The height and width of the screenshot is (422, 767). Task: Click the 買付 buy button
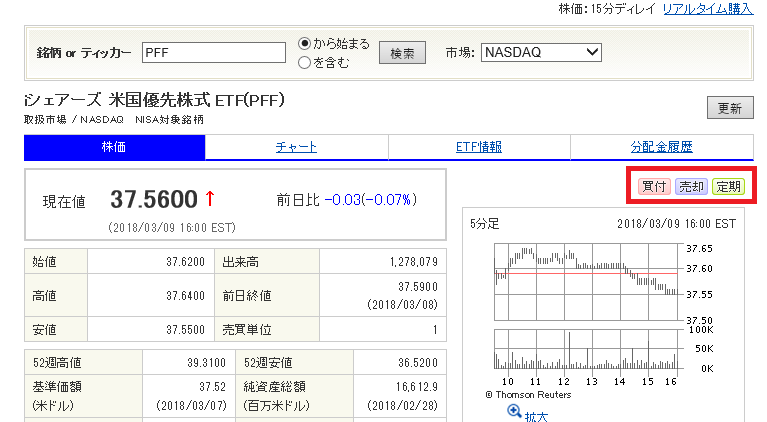click(x=654, y=186)
